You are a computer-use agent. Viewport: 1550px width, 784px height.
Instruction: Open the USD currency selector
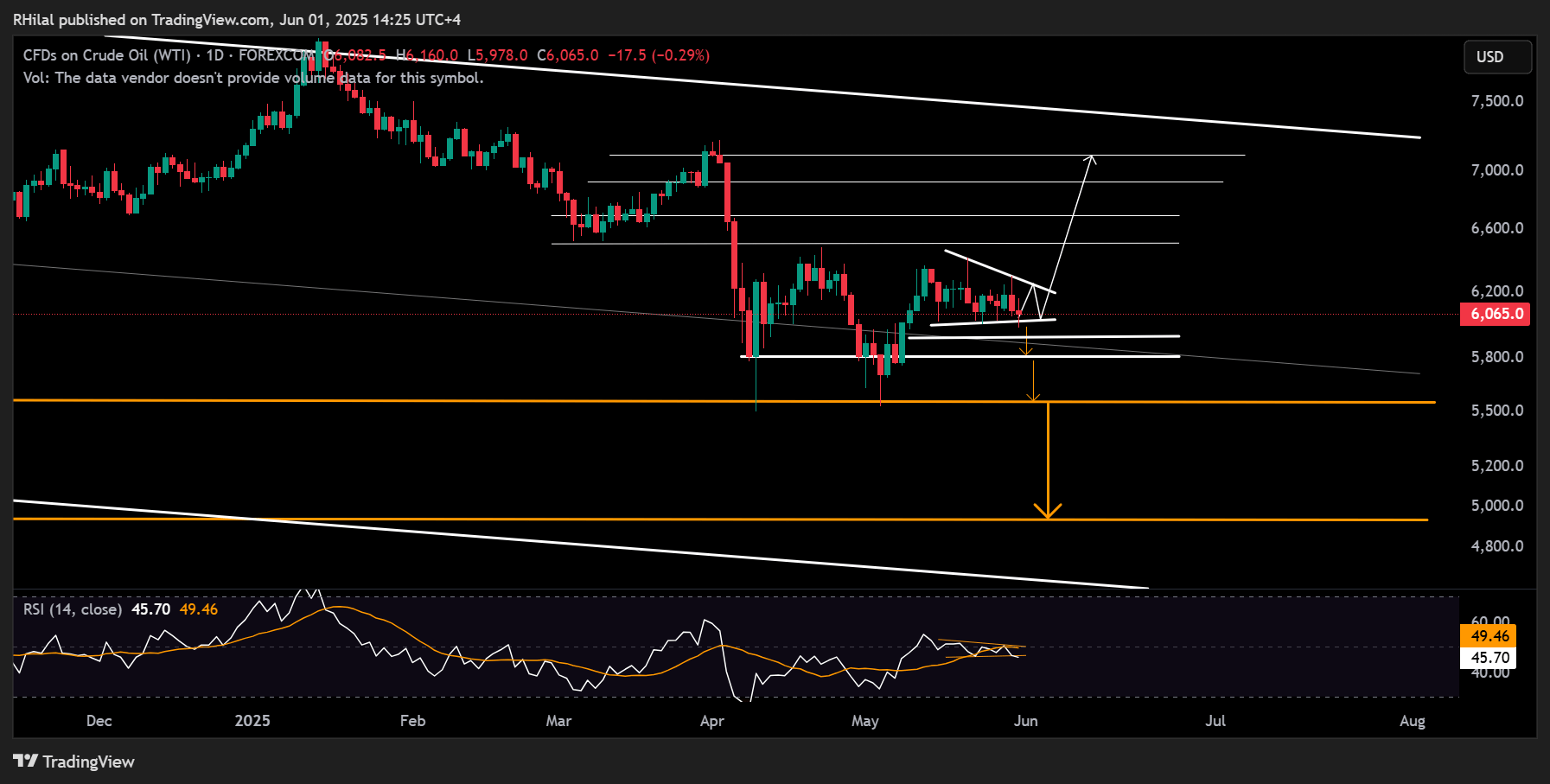1497,57
